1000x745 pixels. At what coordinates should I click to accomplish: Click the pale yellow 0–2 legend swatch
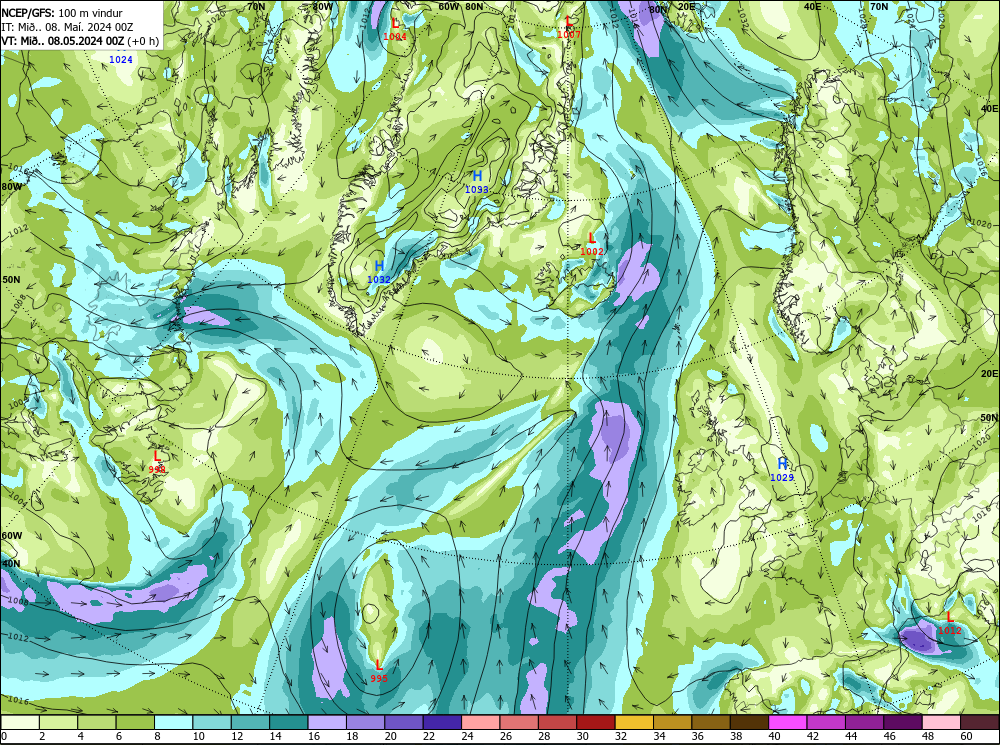click(20, 722)
